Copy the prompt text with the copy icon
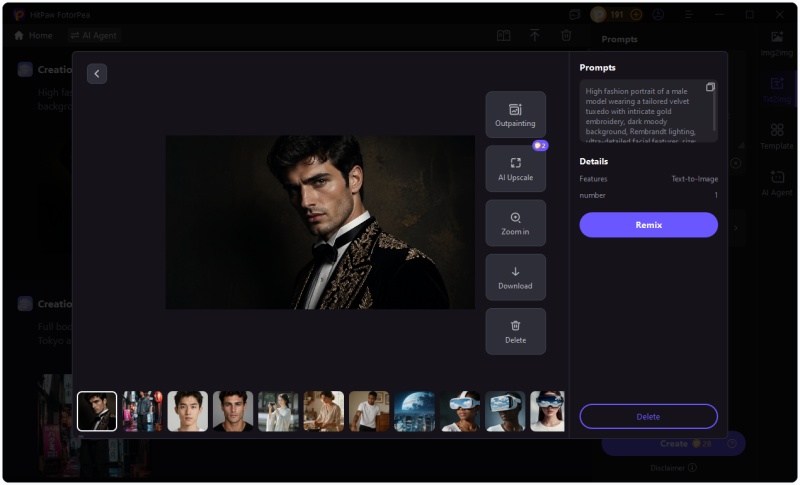This screenshot has height=485, width=800. (x=710, y=87)
